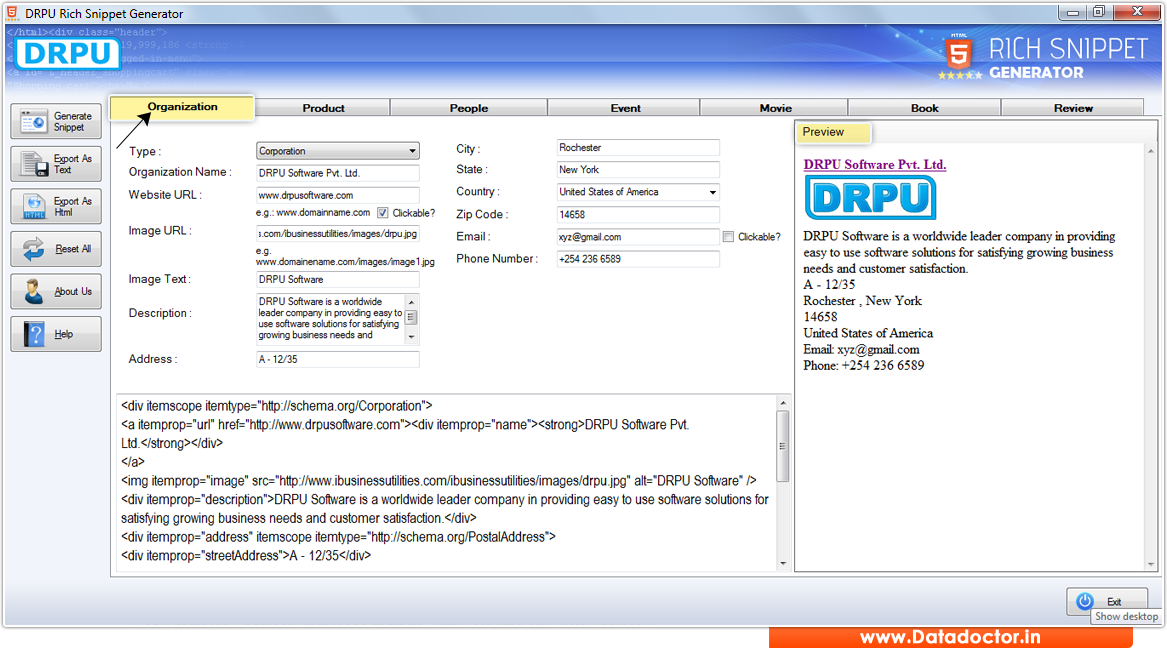Open the DRPU Software Pvt. Ltd. link
The height and width of the screenshot is (648, 1167).
[875, 164]
